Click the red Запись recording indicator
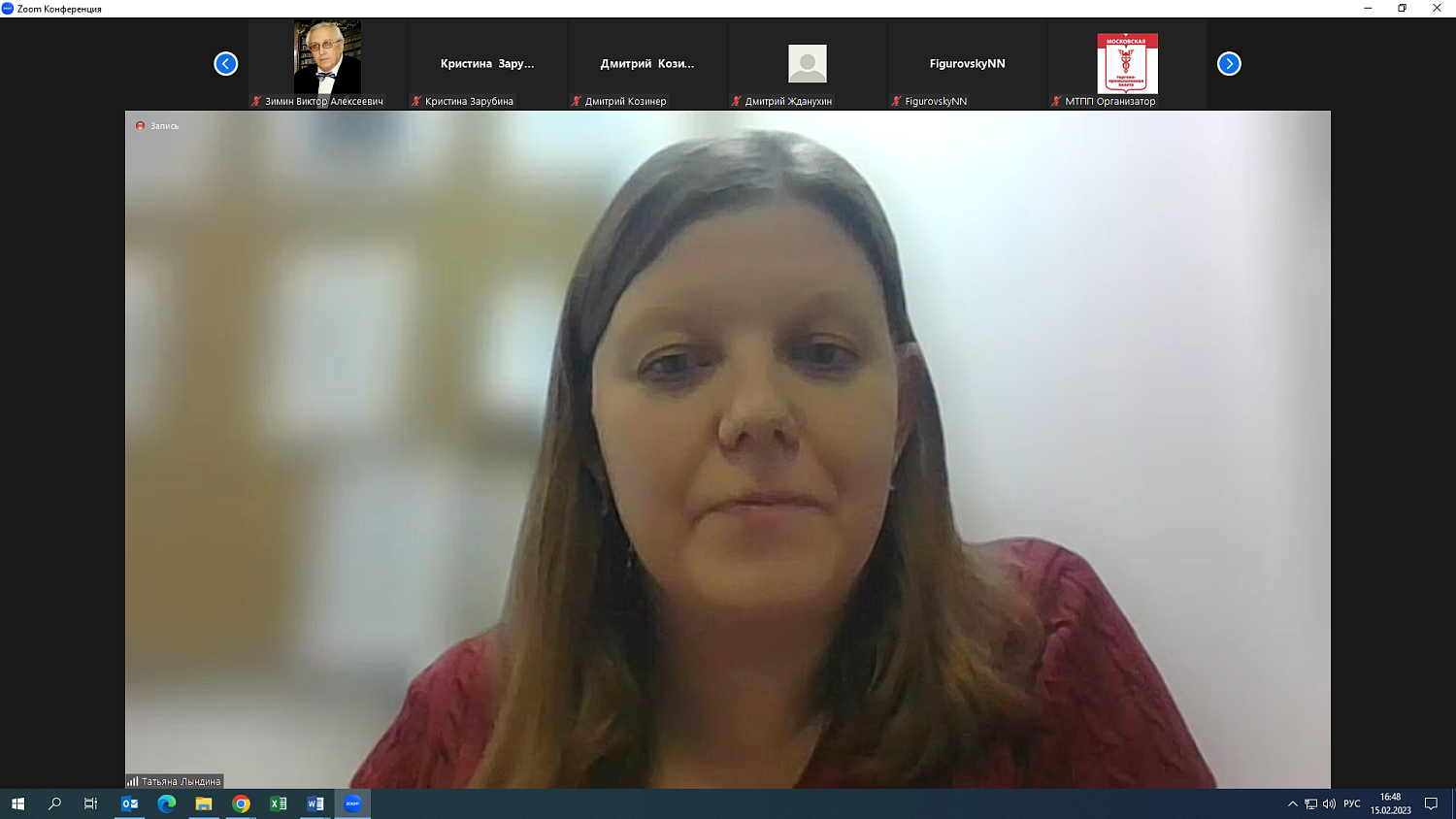Image resolution: width=1456 pixels, height=819 pixels. click(x=141, y=126)
